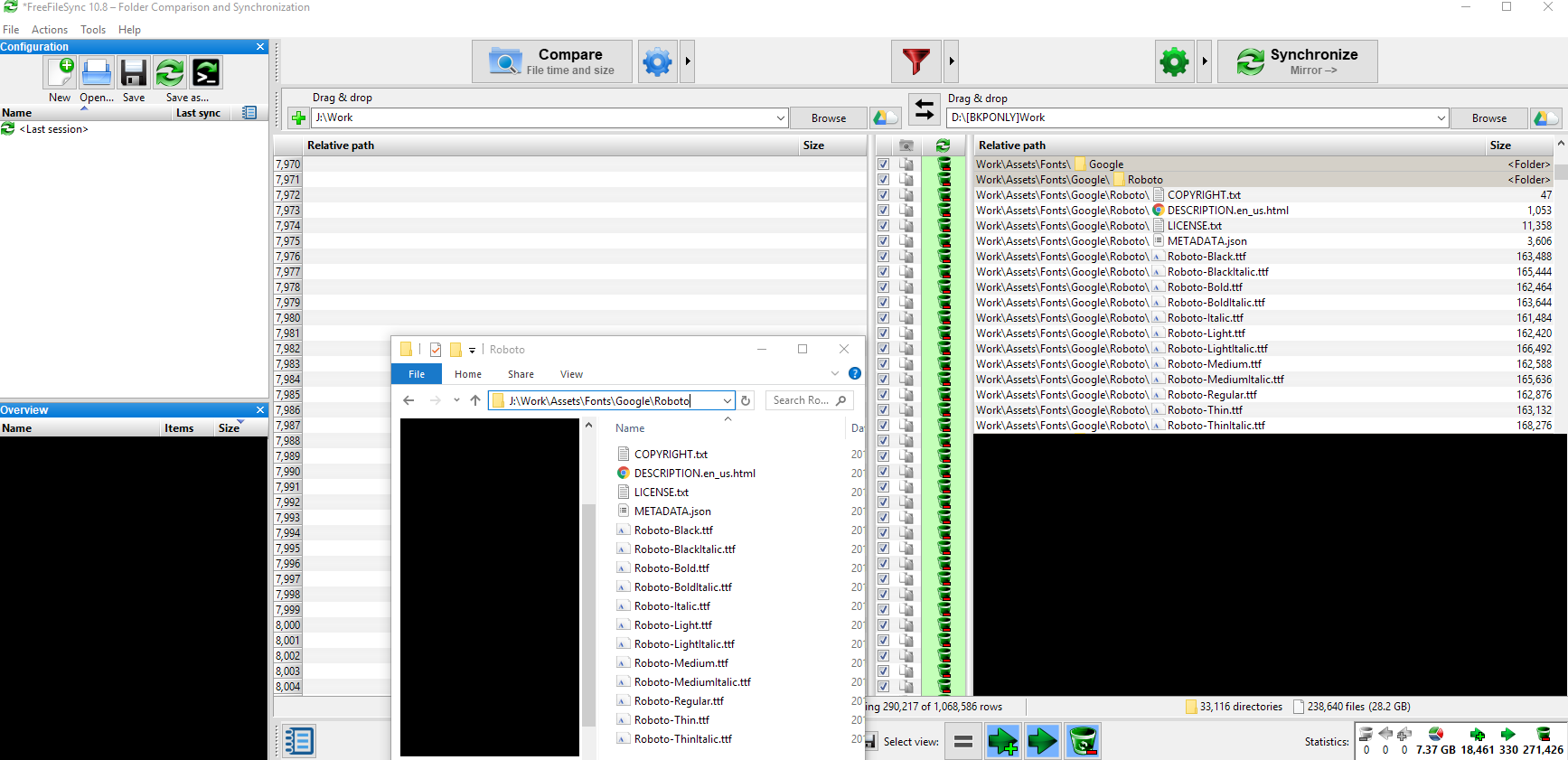Open the Actions menu
This screenshot has height=760, width=1568.
(50, 30)
